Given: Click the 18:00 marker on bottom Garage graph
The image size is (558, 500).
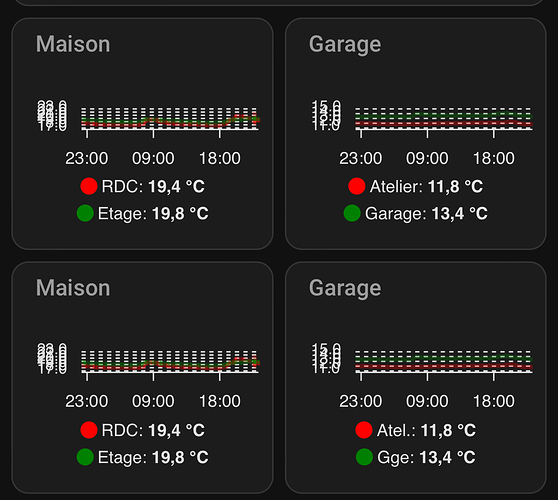Looking at the screenshot, I should click(x=494, y=401).
